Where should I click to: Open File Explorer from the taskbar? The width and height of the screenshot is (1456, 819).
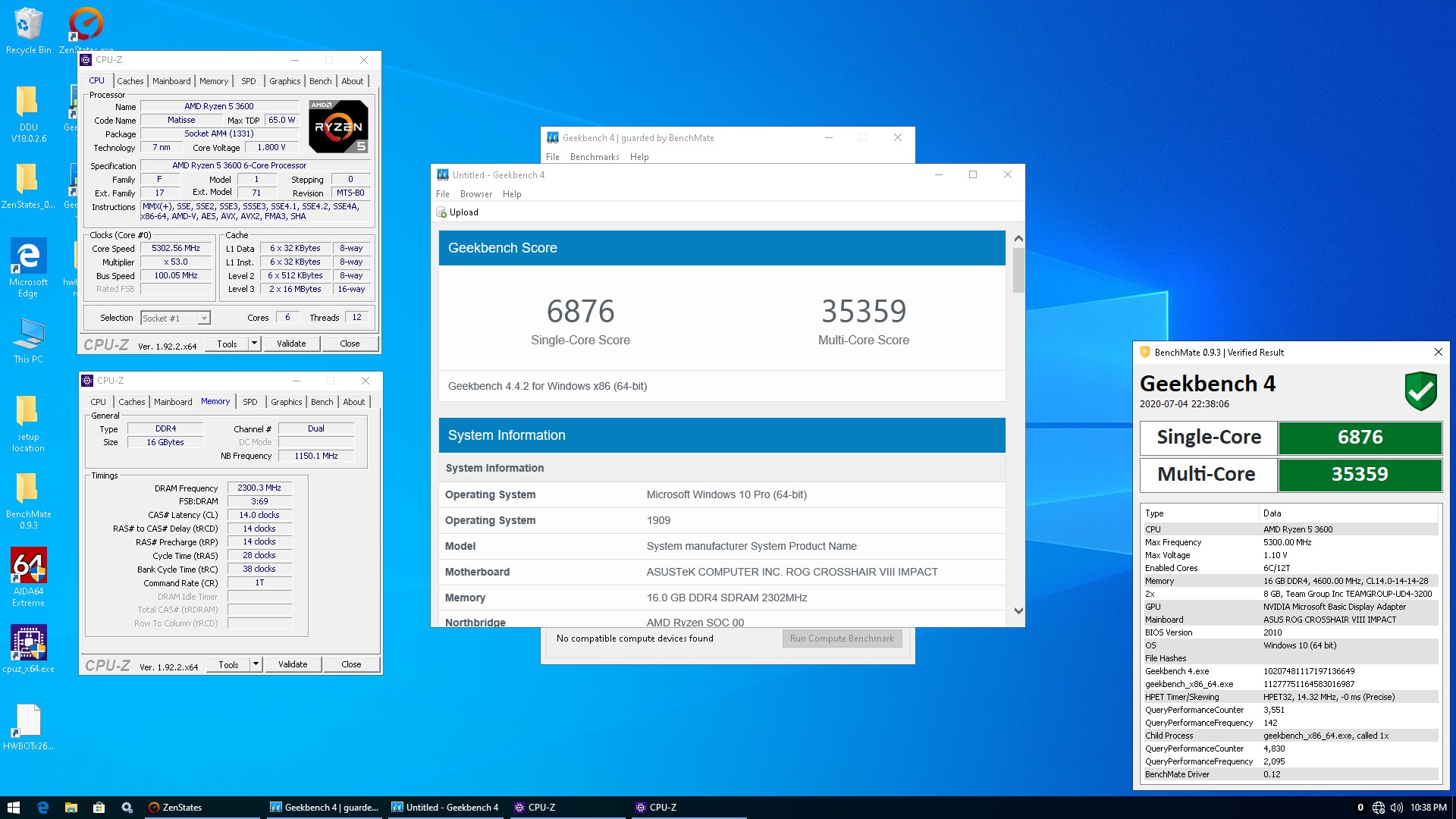click(x=71, y=808)
